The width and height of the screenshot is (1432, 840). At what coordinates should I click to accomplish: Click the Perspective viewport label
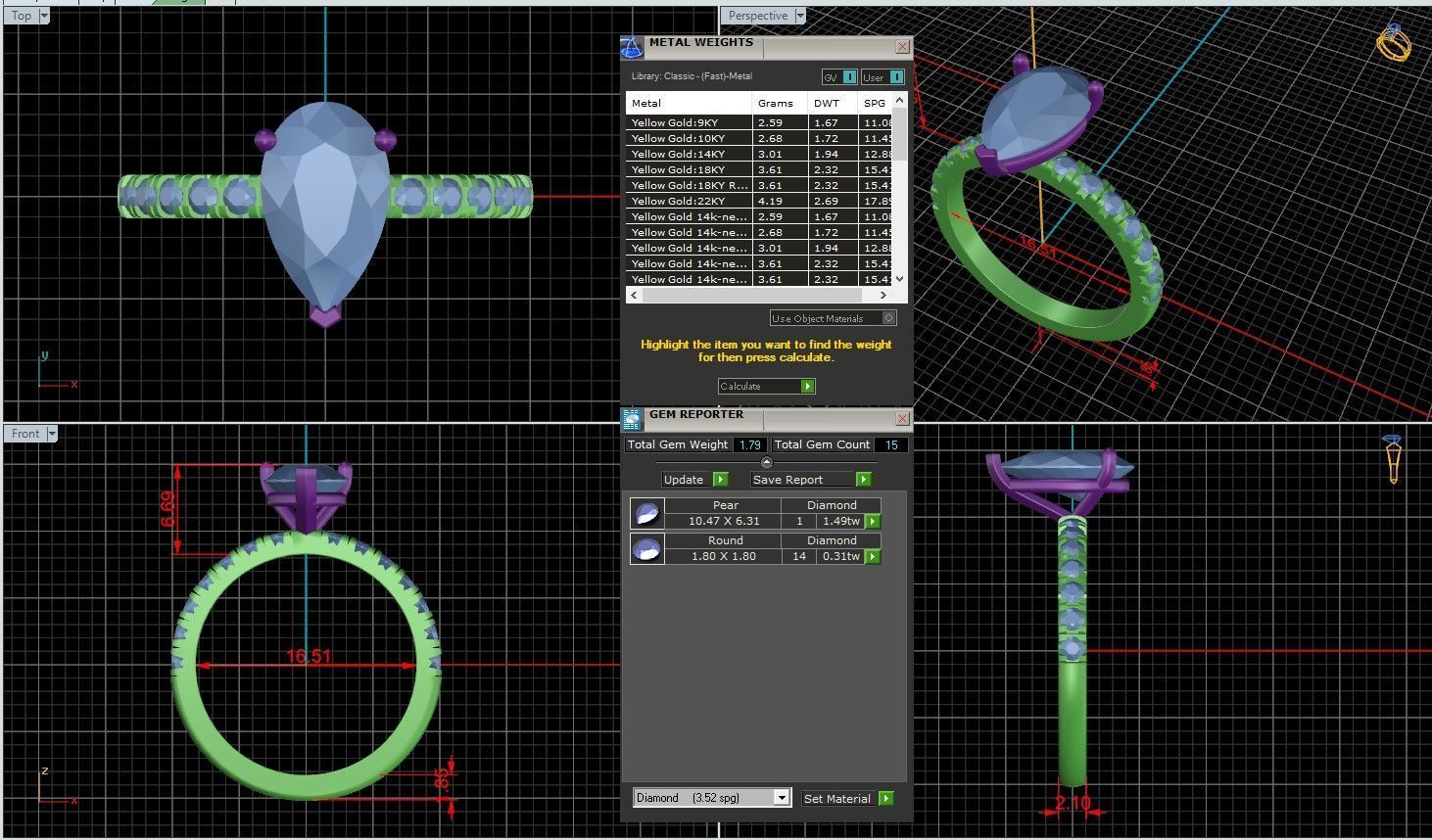[758, 16]
